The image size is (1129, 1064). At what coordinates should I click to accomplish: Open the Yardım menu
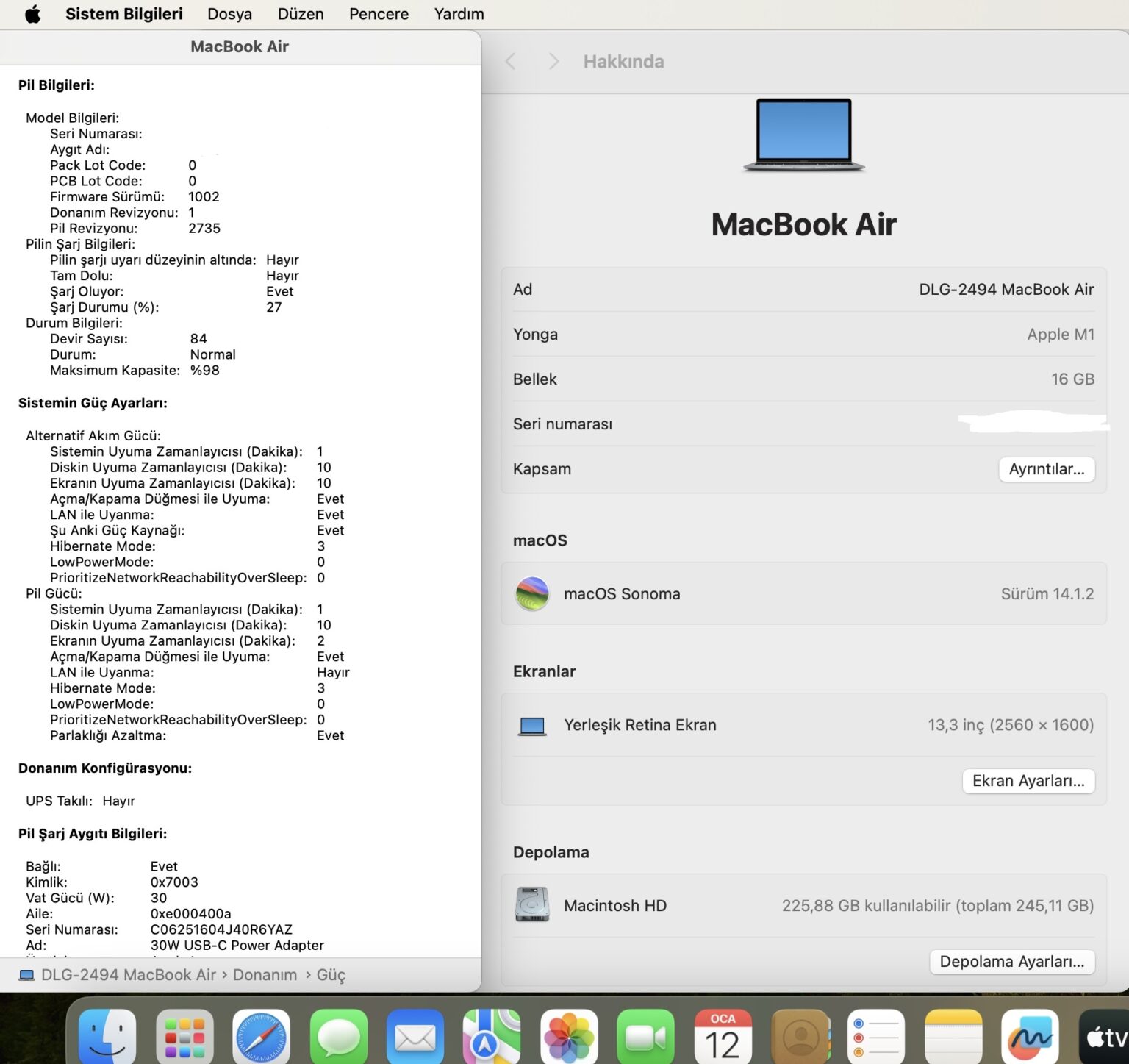[x=459, y=14]
